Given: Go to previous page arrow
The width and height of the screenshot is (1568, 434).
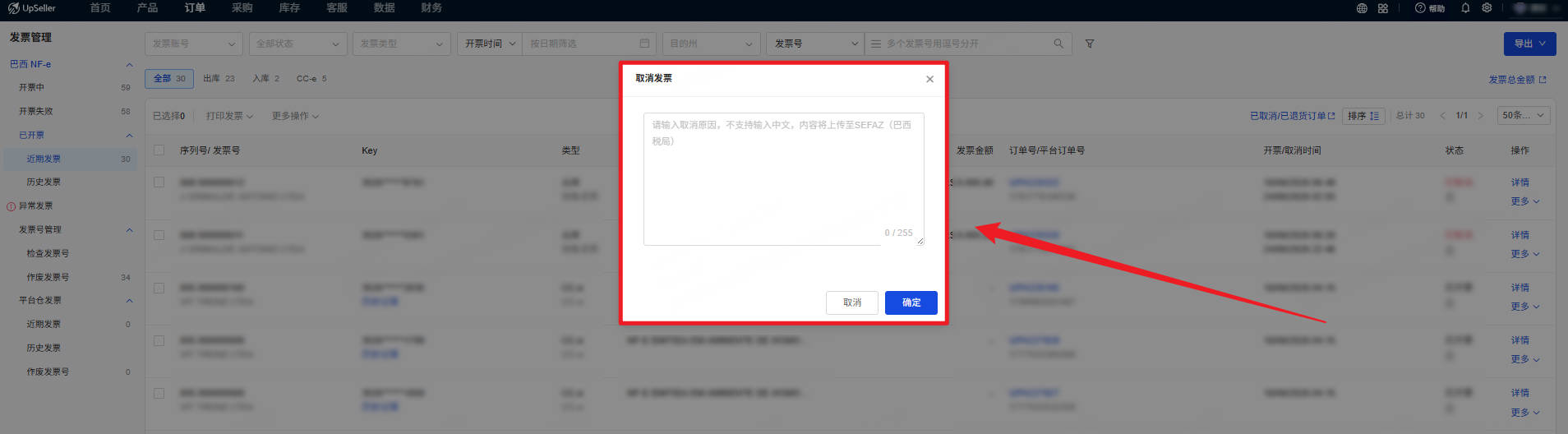Looking at the screenshot, I should (x=1442, y=116).
